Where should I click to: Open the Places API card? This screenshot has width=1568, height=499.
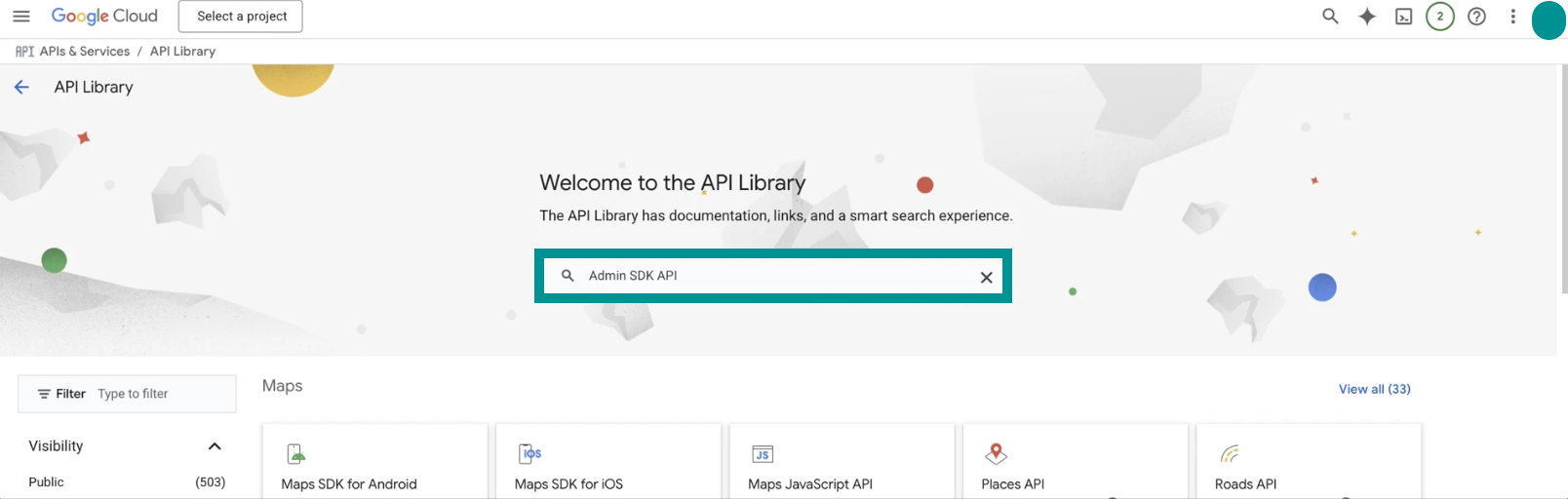tap(1076, 461)
